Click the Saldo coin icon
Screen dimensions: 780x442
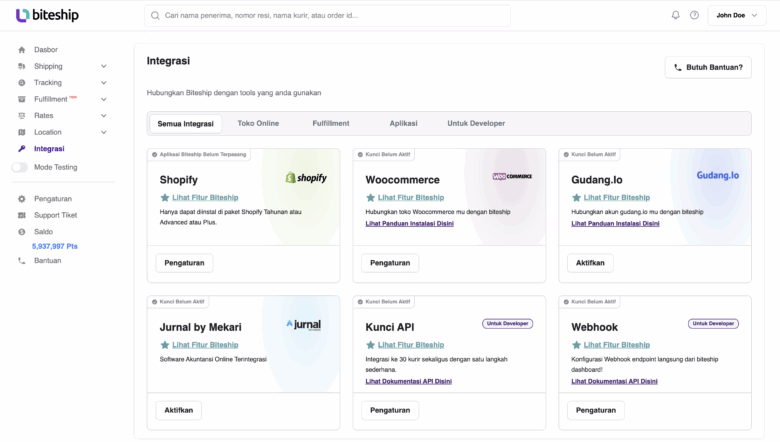pyautogui.click(x=22, y=231)
